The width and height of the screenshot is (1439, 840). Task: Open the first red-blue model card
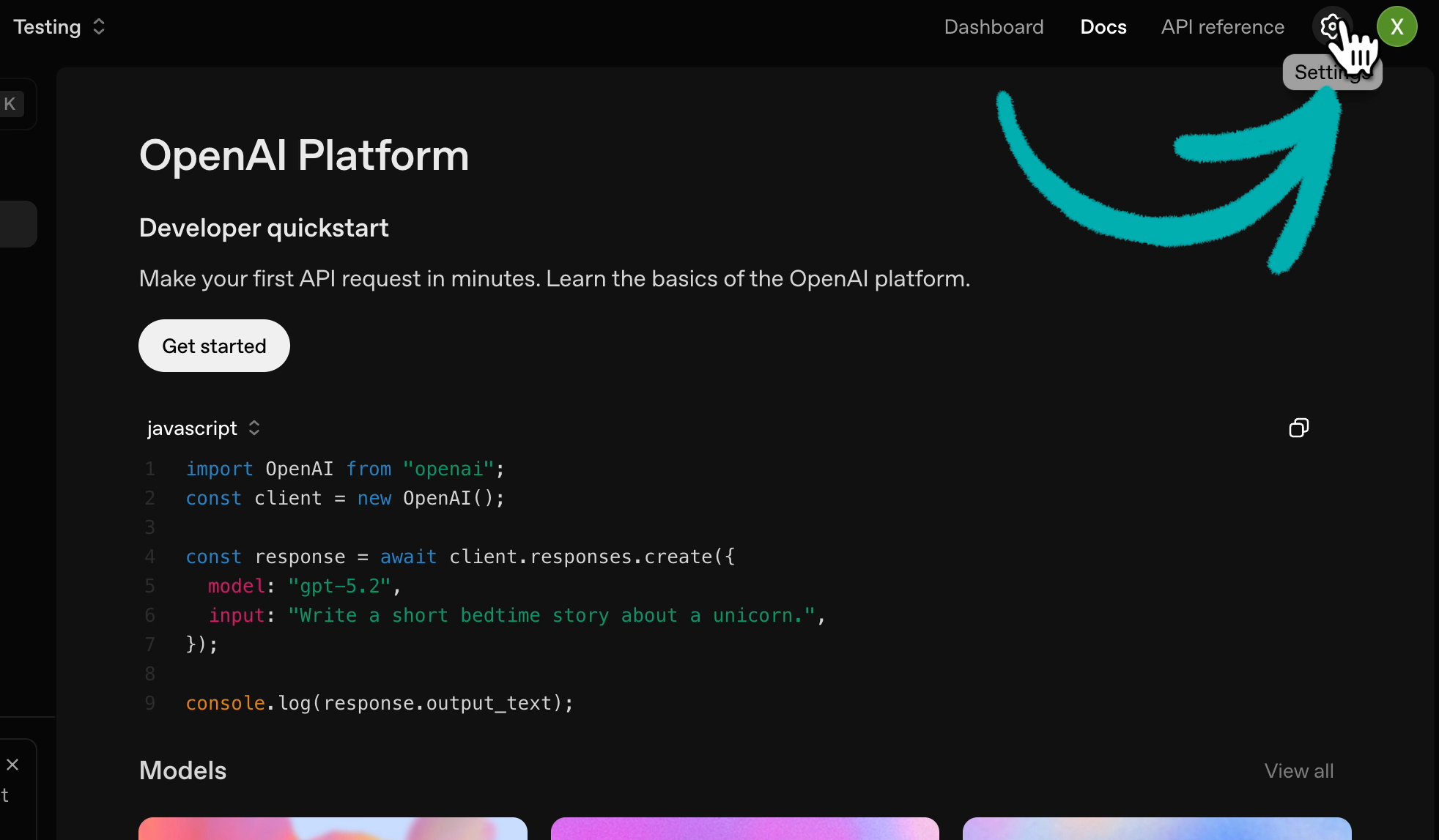tap(333, 828)
